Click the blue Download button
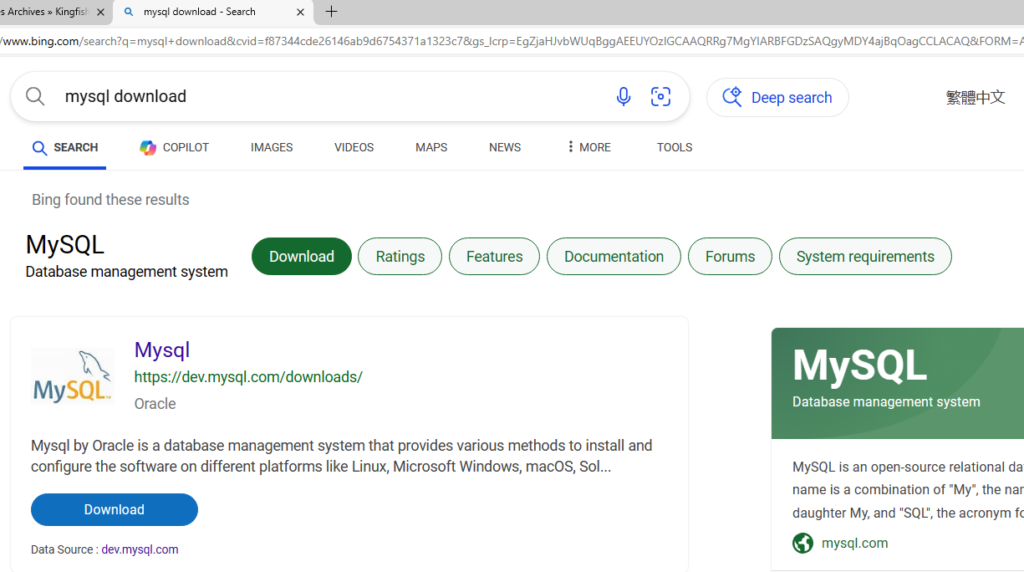1024x572 pixels. point(114,509)
